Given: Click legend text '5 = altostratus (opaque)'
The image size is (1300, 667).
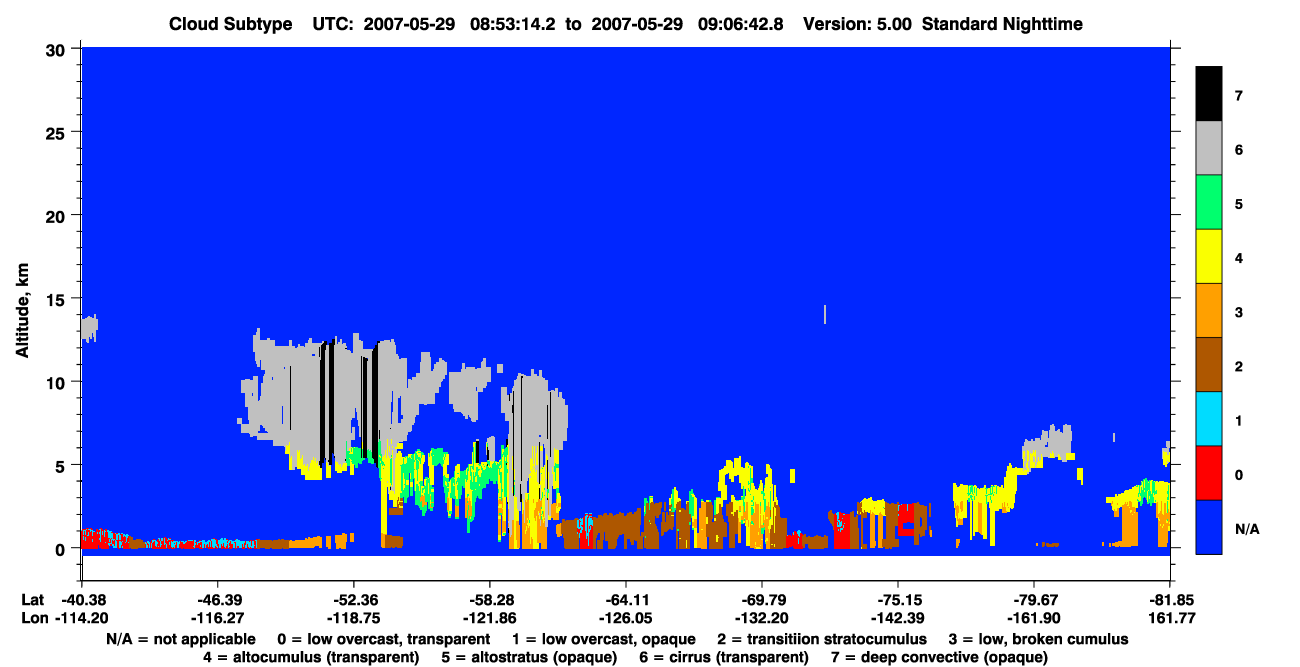Looking at the screenshot, I should click(x=530, y=657).
